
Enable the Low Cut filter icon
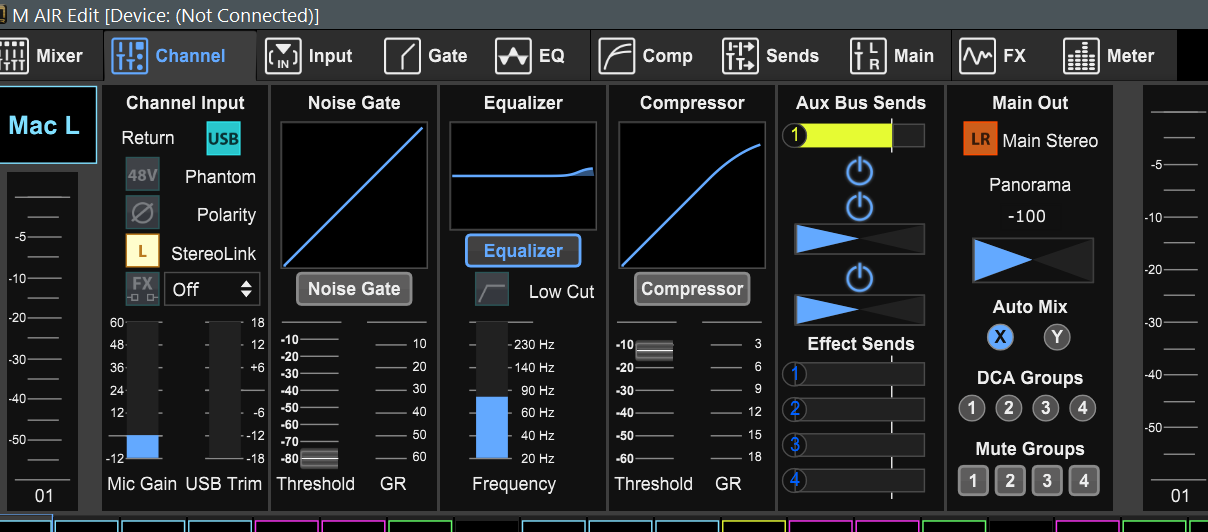coord(491,290)
